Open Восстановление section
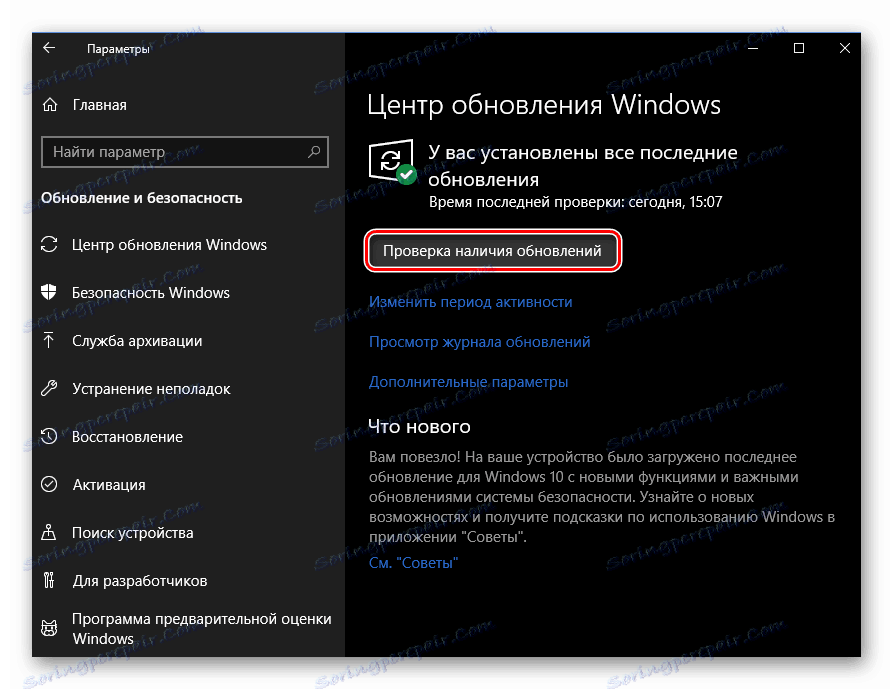The width and height of the screenshot is (893, 689). (128, 437)
